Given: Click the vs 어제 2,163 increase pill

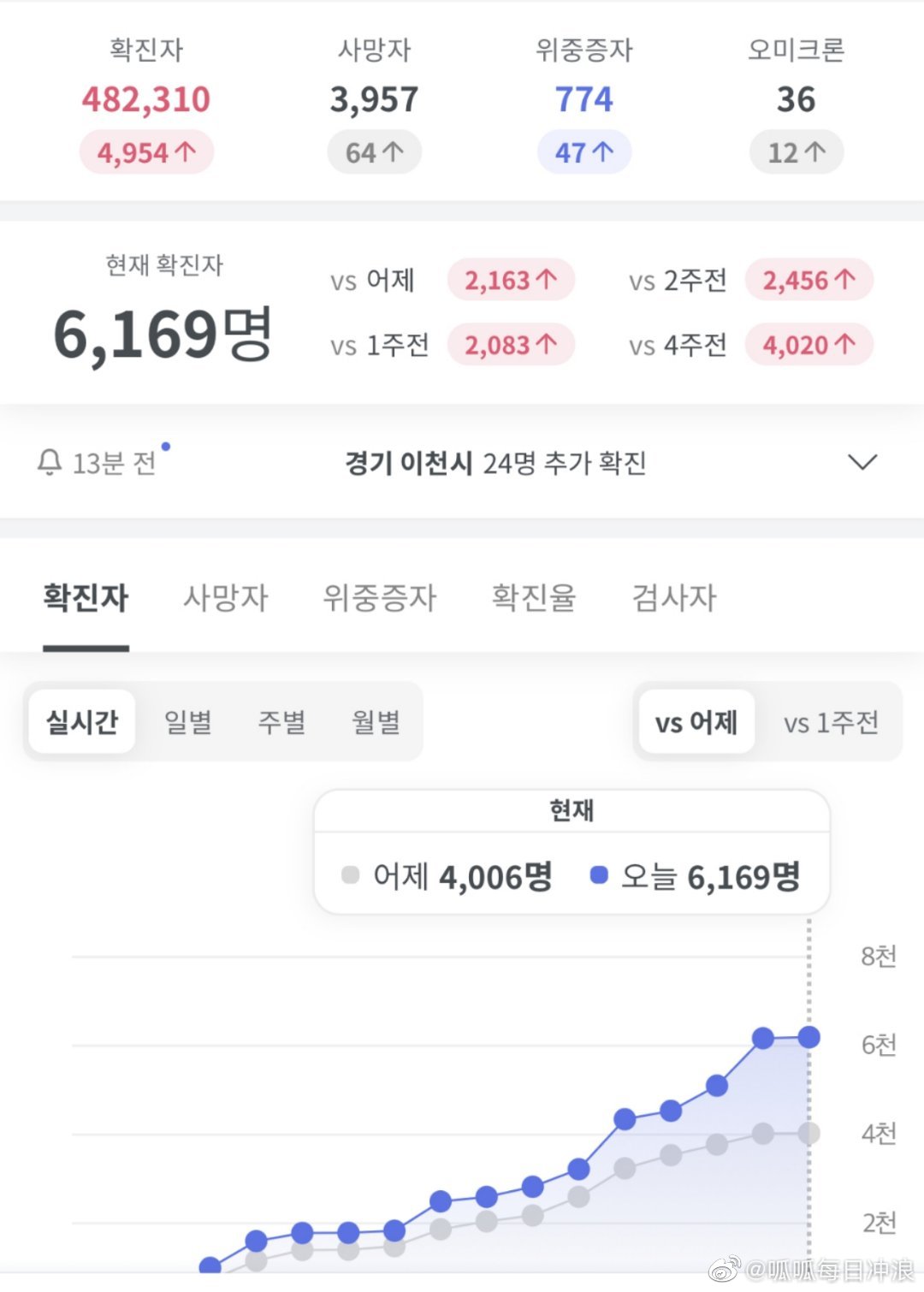Looking at the screenshot, I should pos(511,281).
